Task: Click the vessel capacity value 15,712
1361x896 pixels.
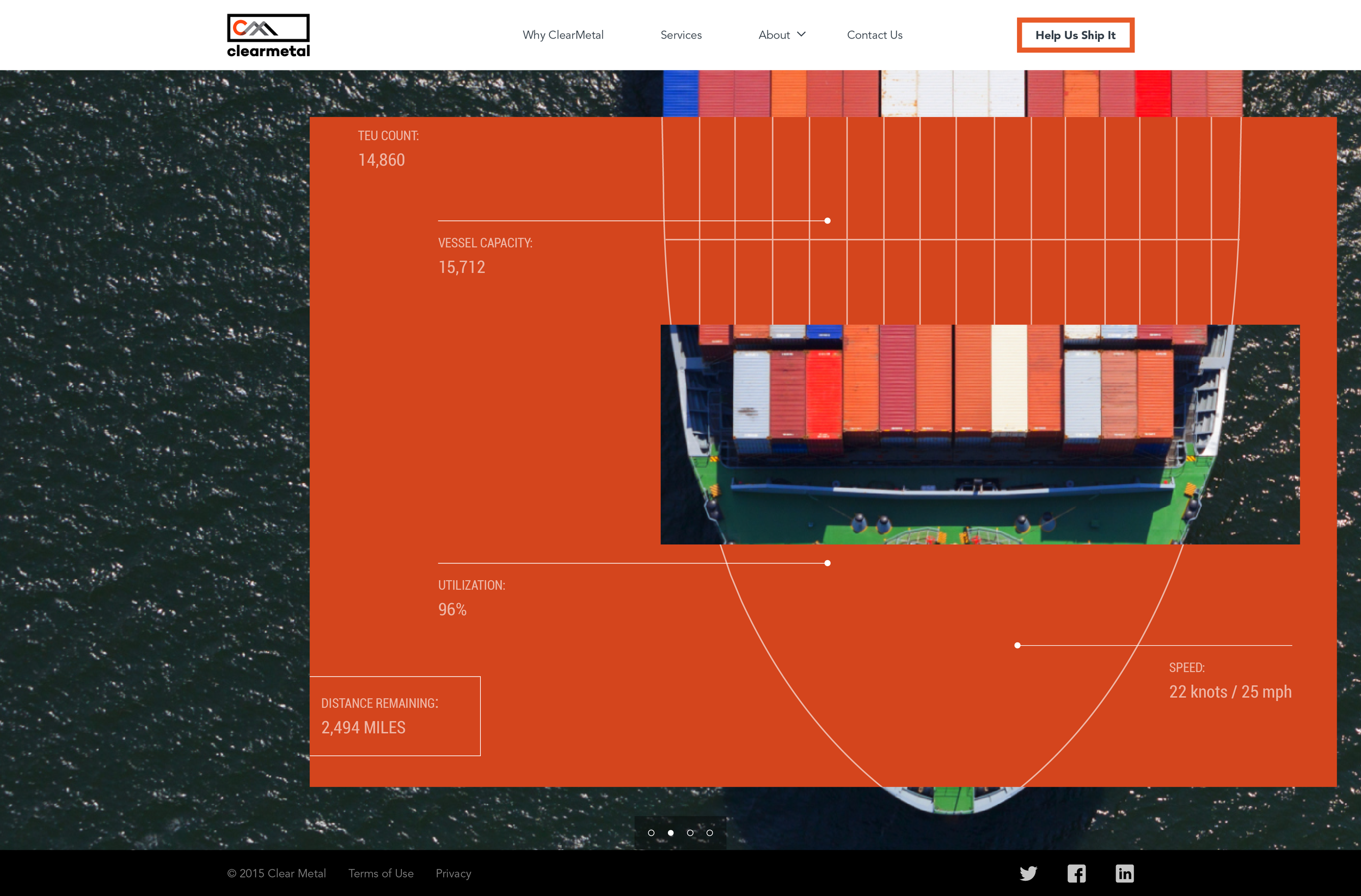Action: [462, 267]
